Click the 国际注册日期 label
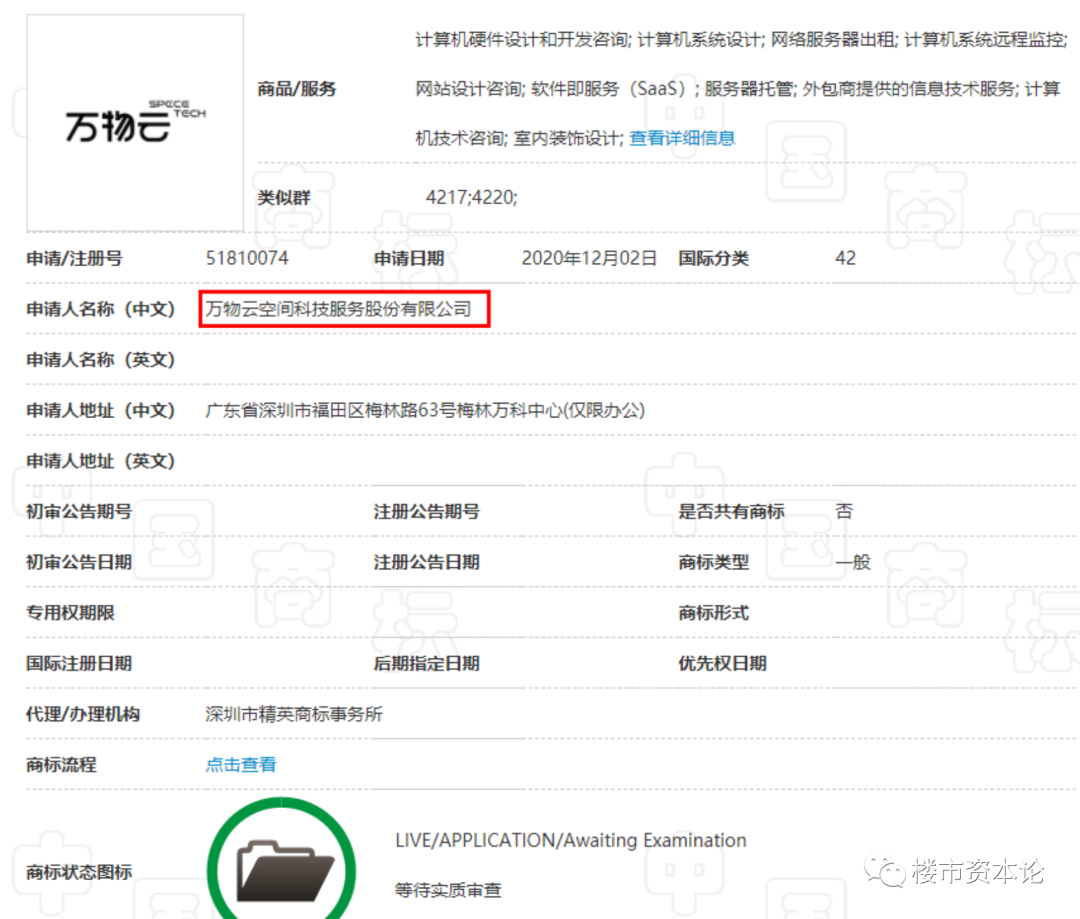Image resolution: width=1080 pixels, height=919 pixels. pyautogui.click(x=79, y=663)
